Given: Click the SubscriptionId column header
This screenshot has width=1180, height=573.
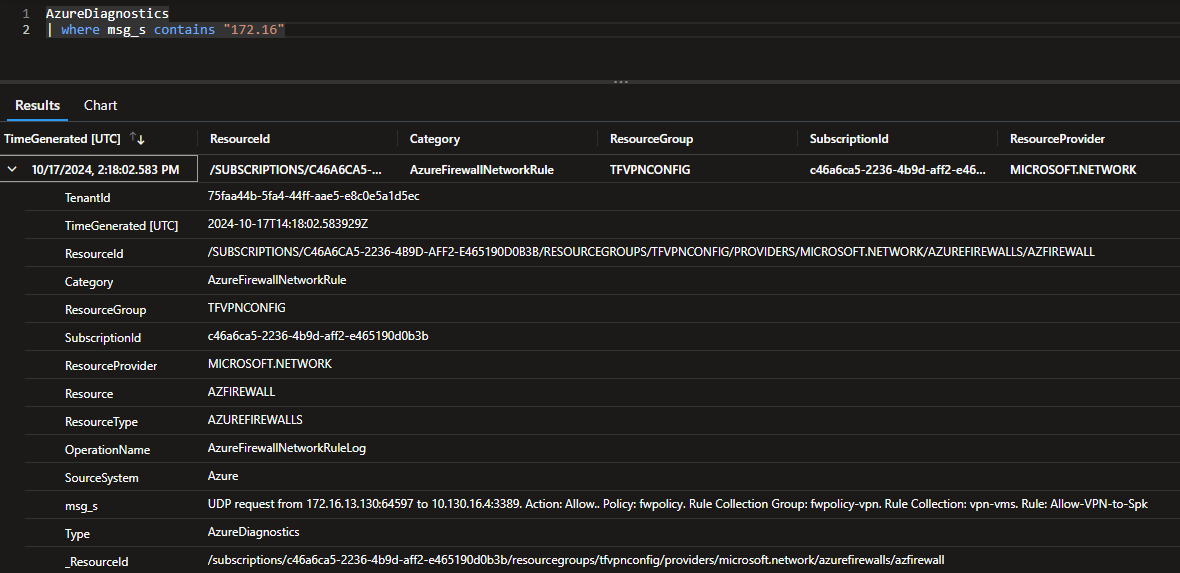Looking at the screenshot, I should tap(849, 139).
